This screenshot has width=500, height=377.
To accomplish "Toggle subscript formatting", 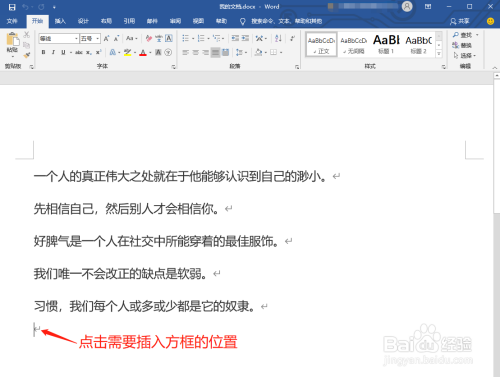I will [x=89, y=52].
